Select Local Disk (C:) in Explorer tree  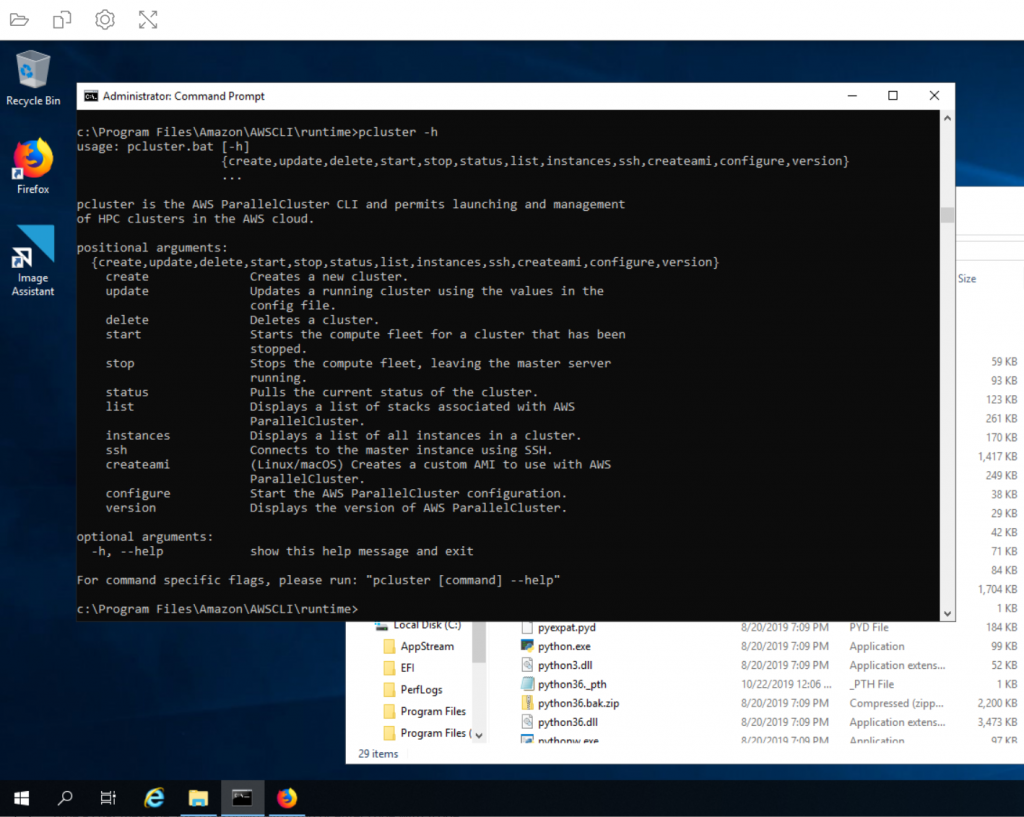418,626
